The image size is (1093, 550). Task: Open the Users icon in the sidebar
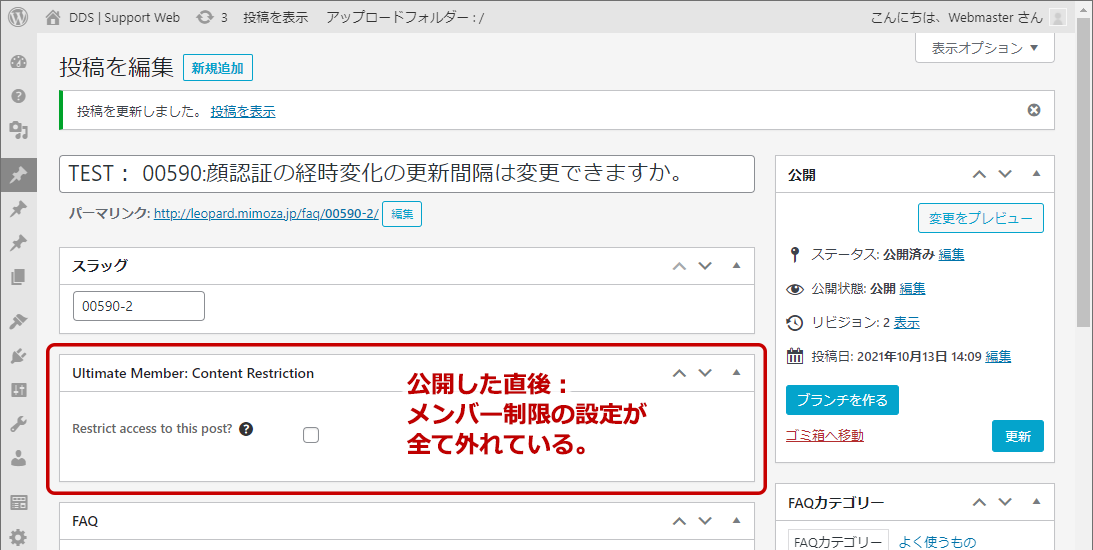18,458
